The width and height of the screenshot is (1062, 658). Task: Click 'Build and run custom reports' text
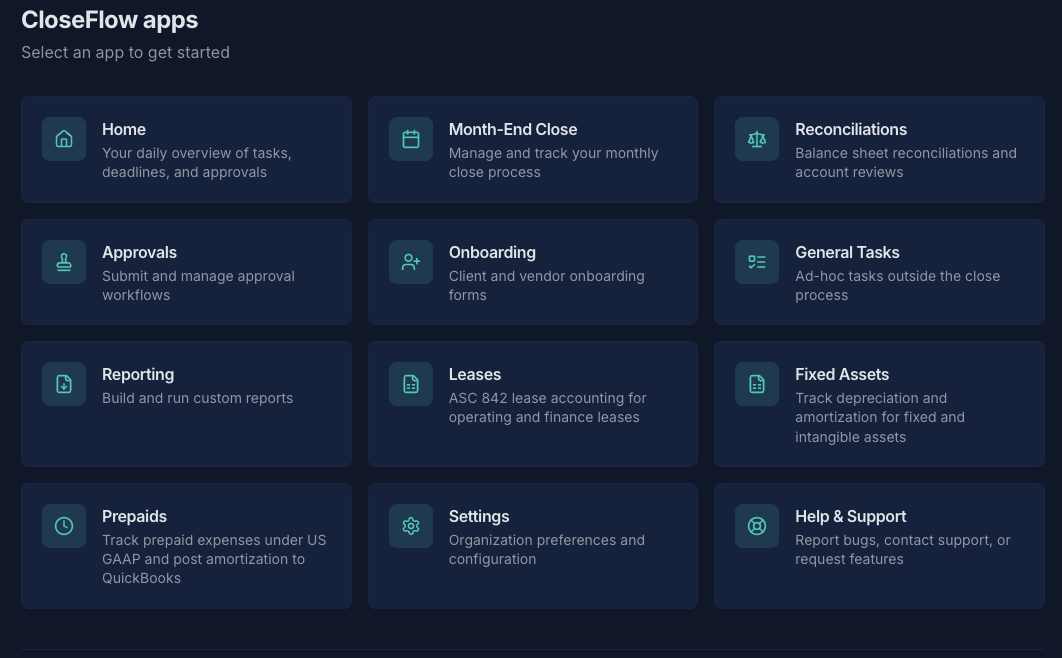coord(197,398)
